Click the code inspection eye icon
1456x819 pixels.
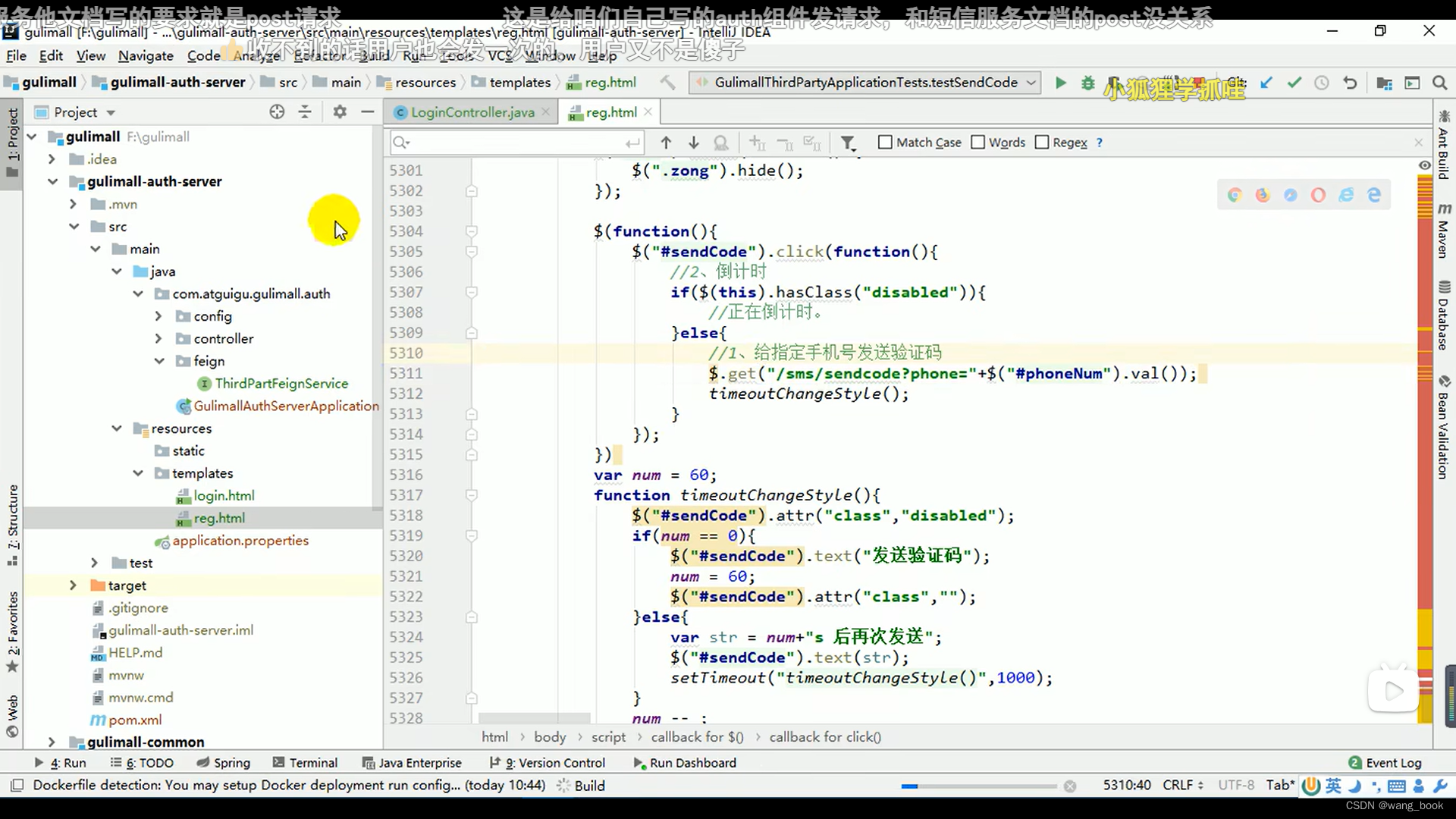1425,165
